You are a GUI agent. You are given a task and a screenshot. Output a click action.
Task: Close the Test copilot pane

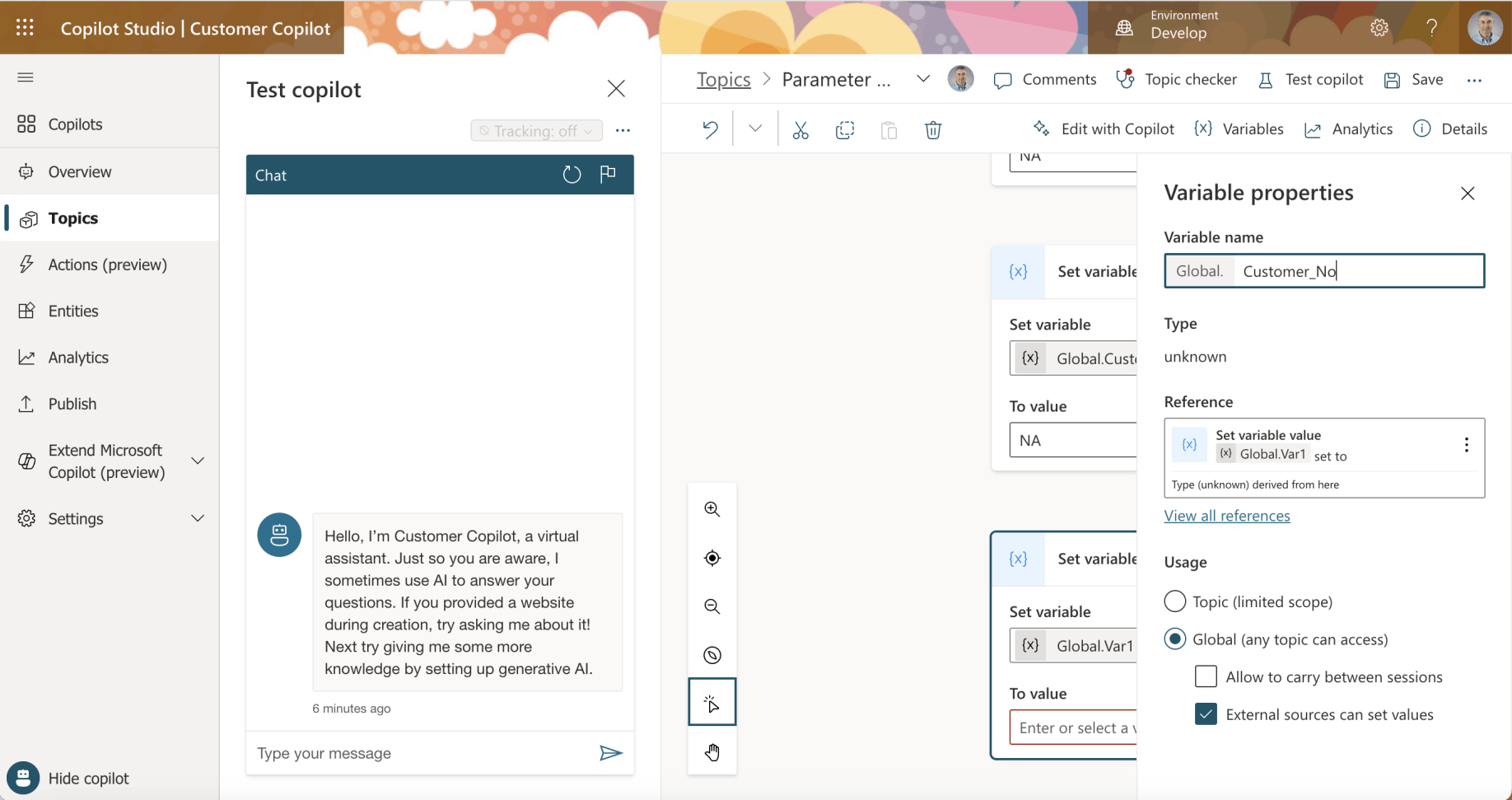point(616,89)
